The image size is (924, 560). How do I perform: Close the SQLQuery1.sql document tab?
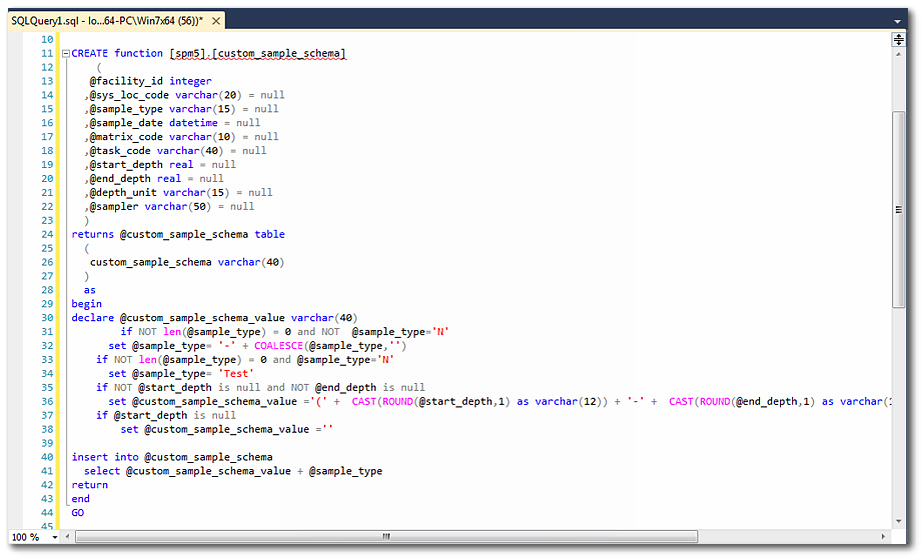point(216,21)
